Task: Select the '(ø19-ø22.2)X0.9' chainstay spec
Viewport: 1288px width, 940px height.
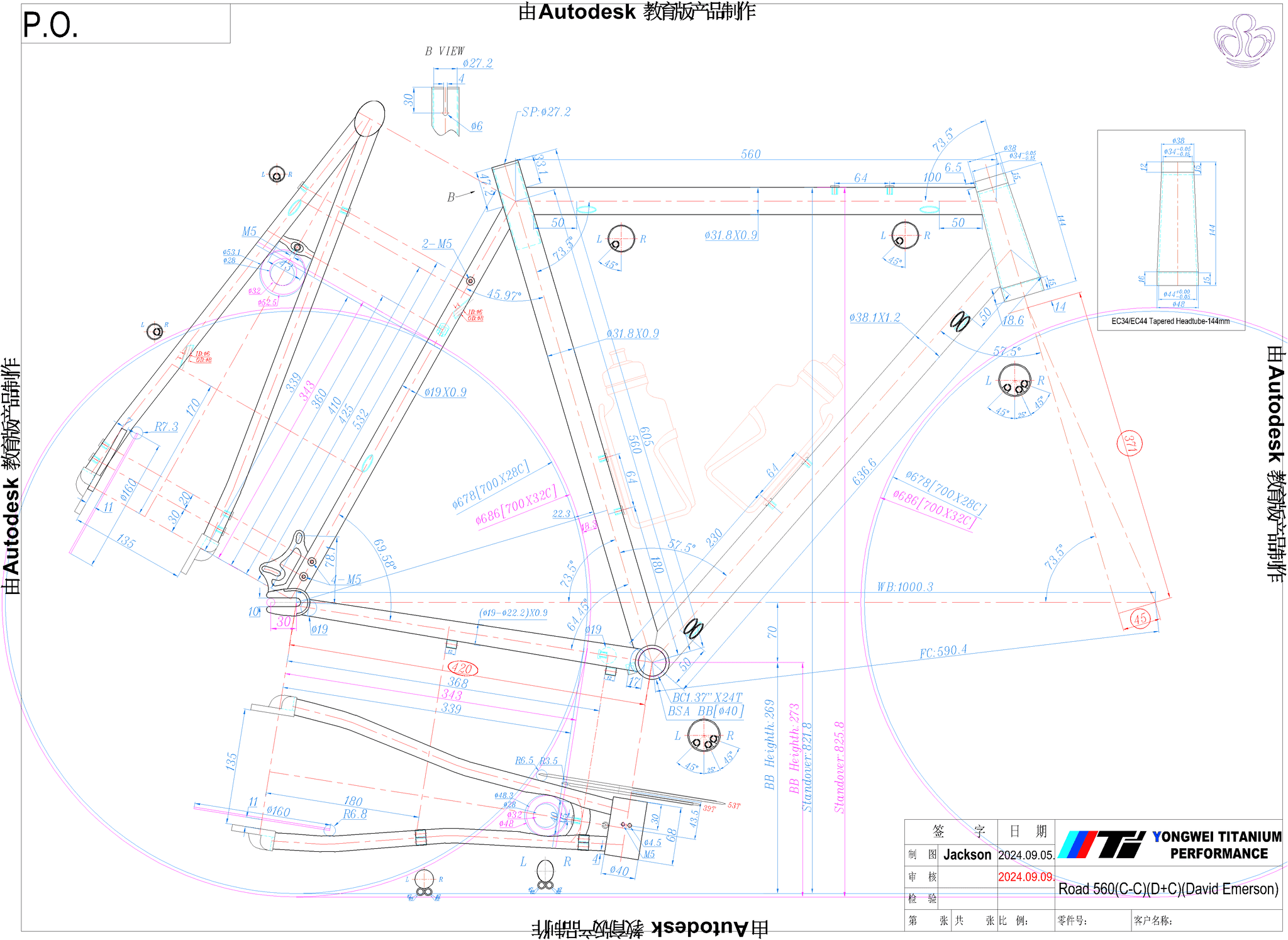Action: [513, 613]
